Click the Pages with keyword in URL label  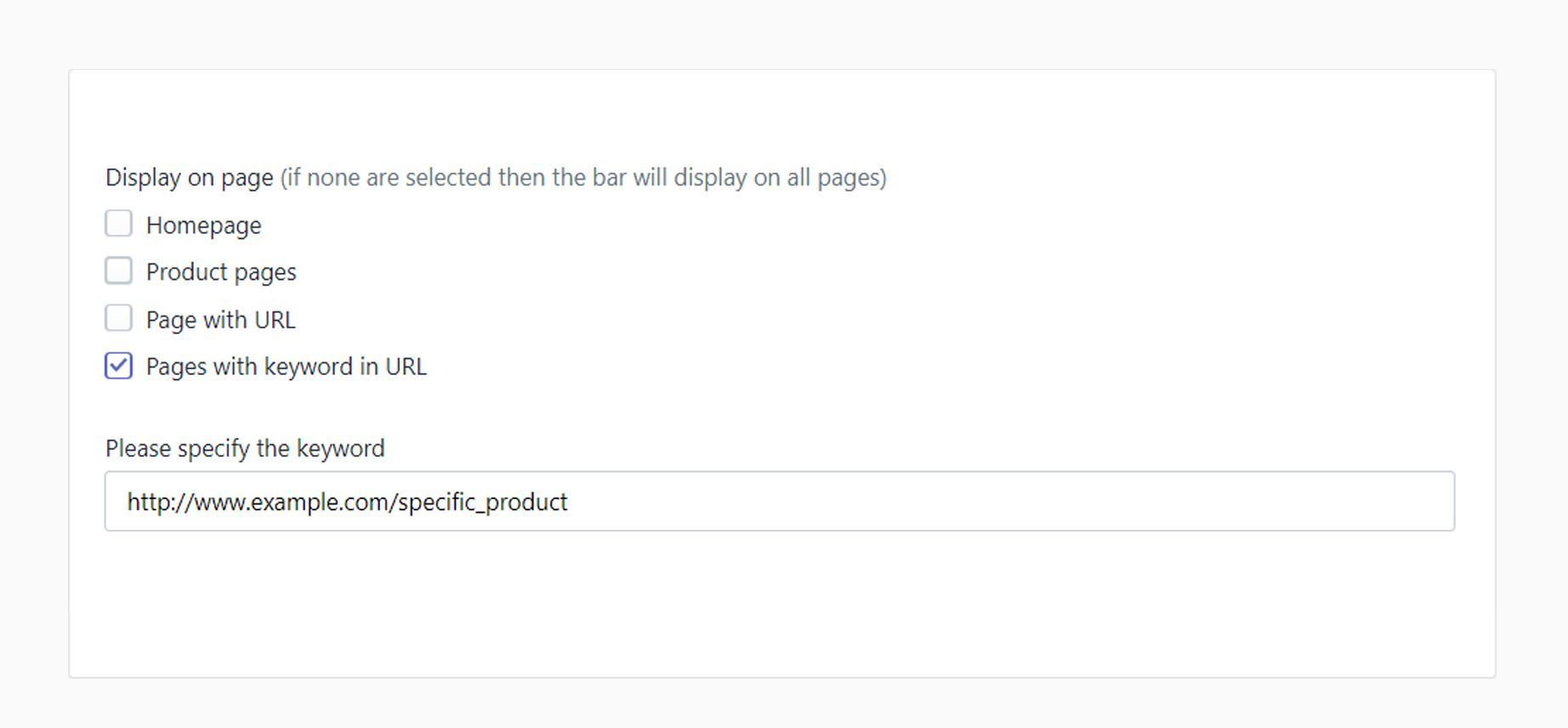tap(286, 367)
